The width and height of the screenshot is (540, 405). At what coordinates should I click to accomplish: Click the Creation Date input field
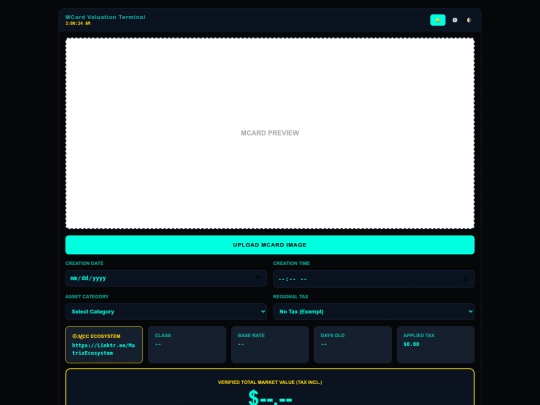166,278
